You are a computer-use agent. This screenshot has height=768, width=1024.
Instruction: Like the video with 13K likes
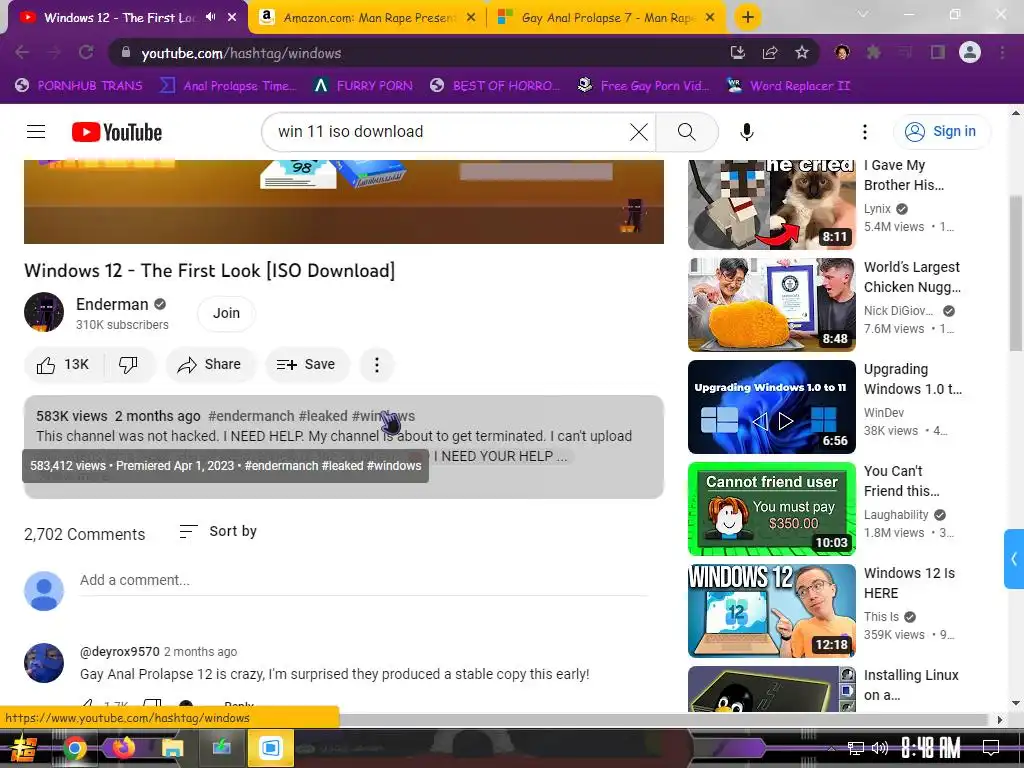(x=63, y=364)
